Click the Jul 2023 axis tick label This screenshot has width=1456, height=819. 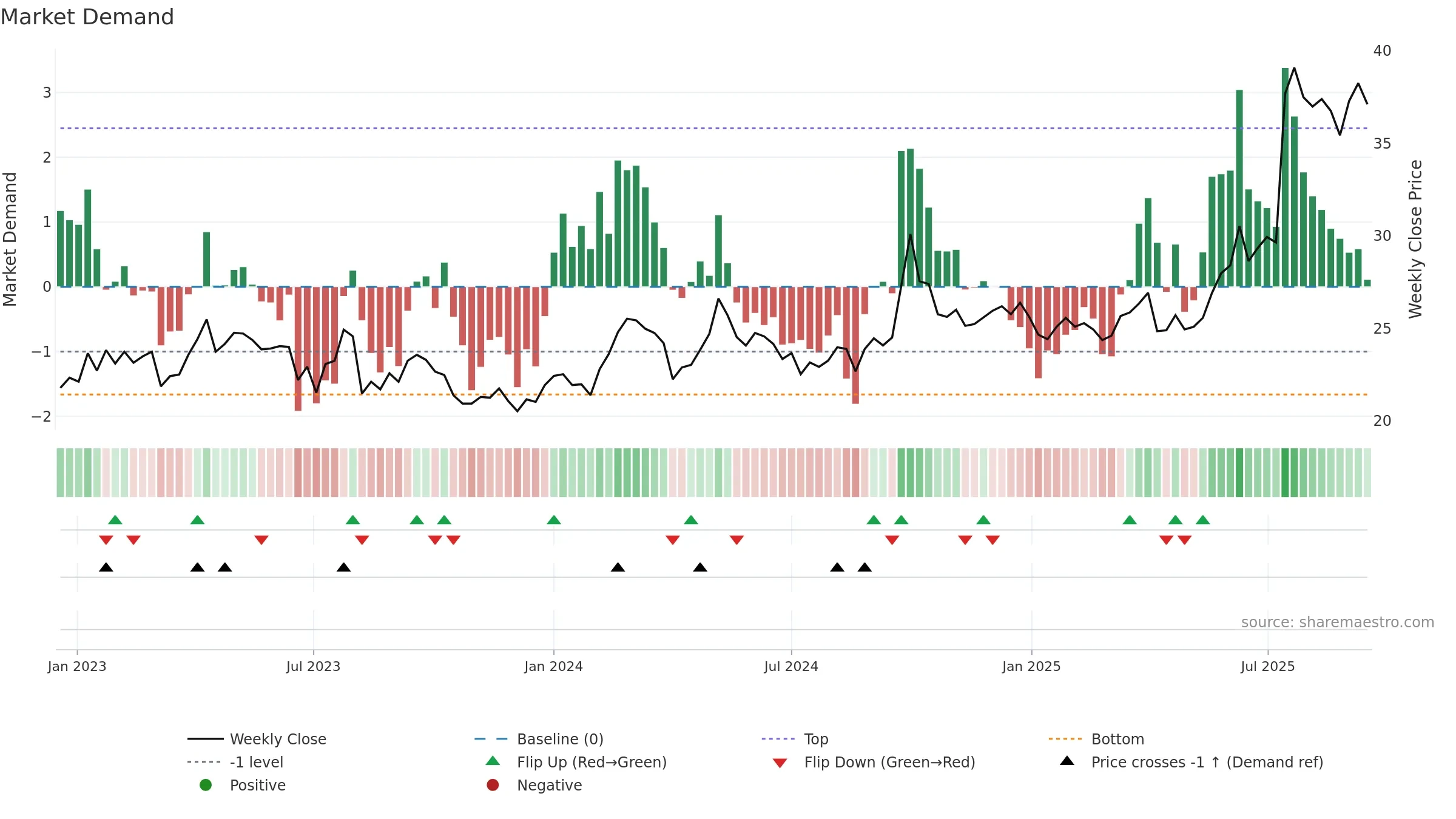(313, 666)
